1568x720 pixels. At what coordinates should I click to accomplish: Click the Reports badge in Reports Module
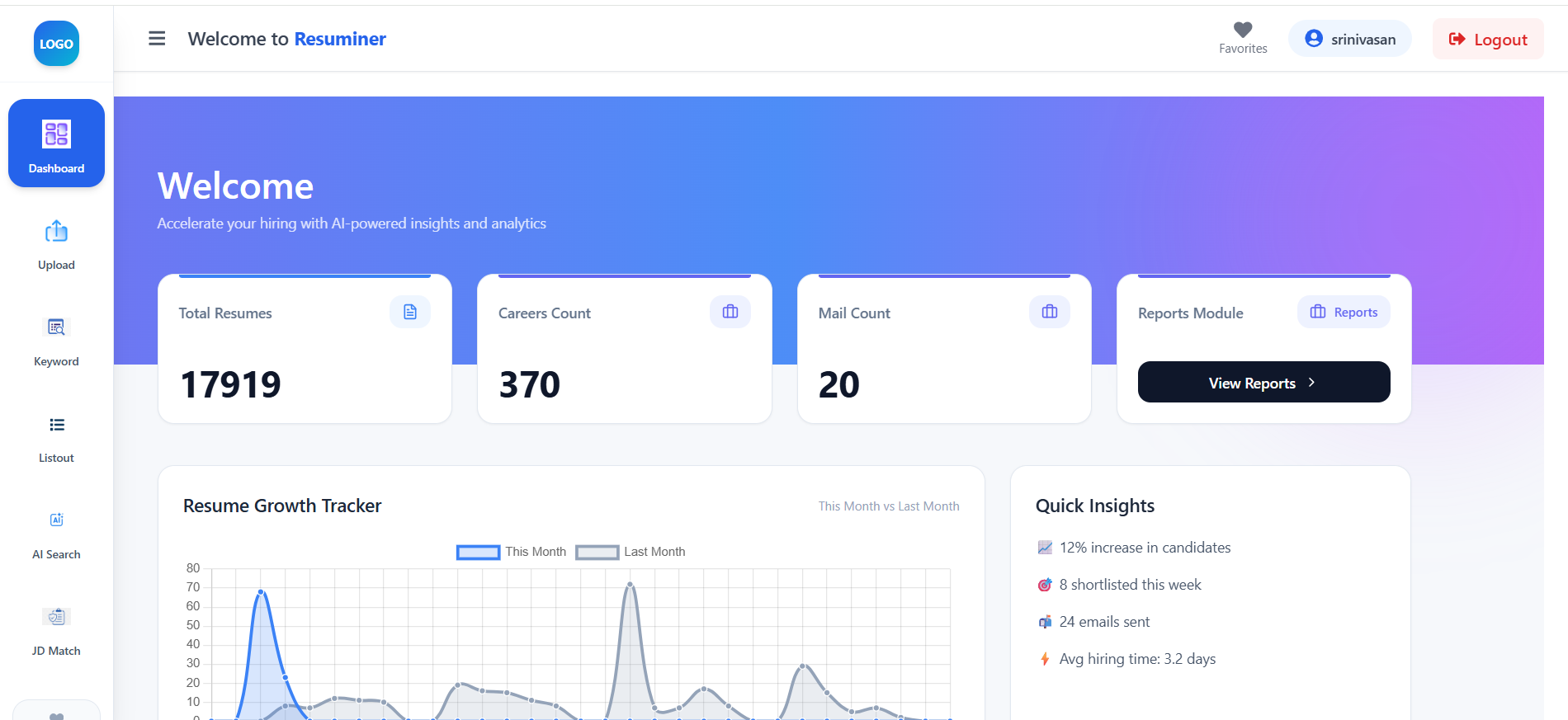(x=1344, y=312)
